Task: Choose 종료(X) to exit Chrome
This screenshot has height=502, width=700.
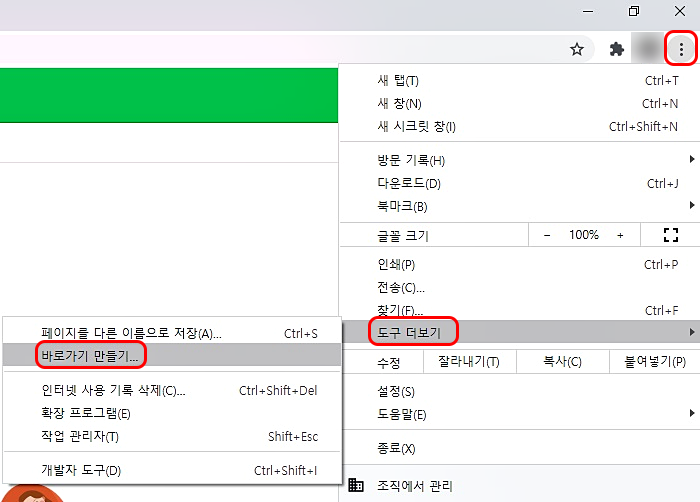Action: click(519, 448)
